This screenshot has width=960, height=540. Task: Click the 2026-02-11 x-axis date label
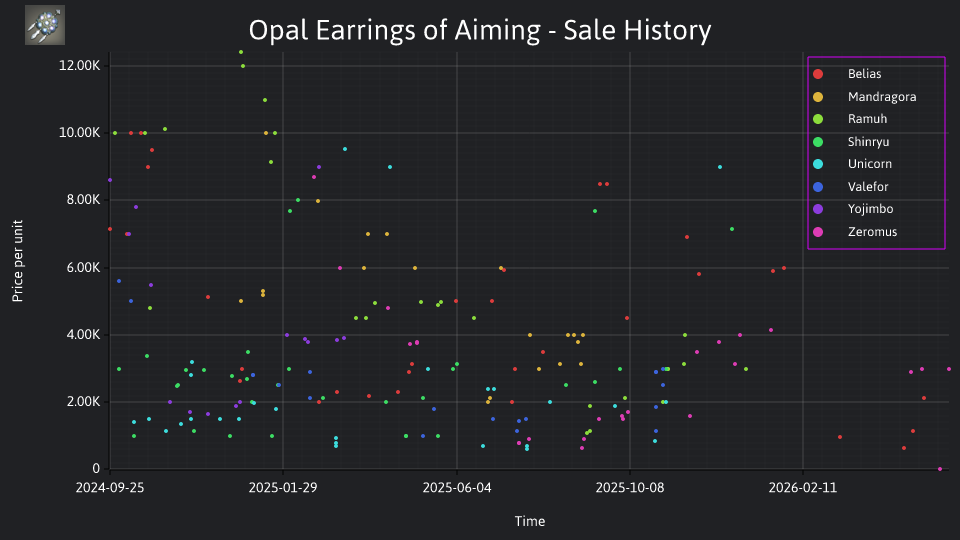pos(803,488)
